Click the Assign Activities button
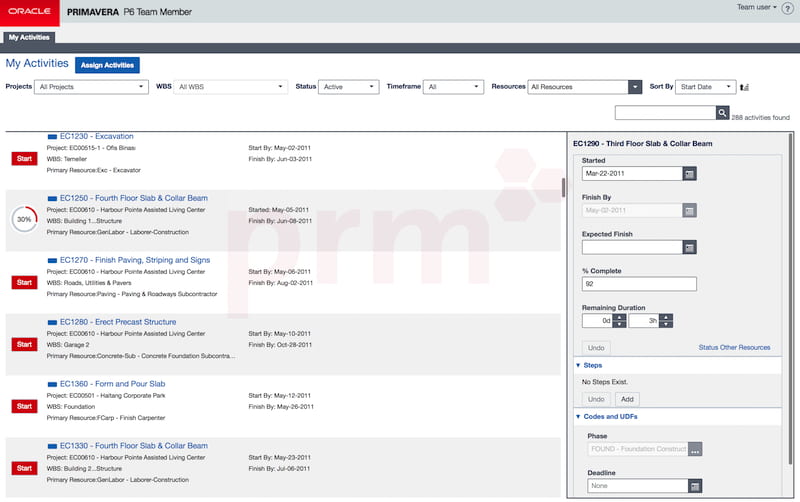The height and width of the screenshot is (502, 800). click(x=107, y=65)
